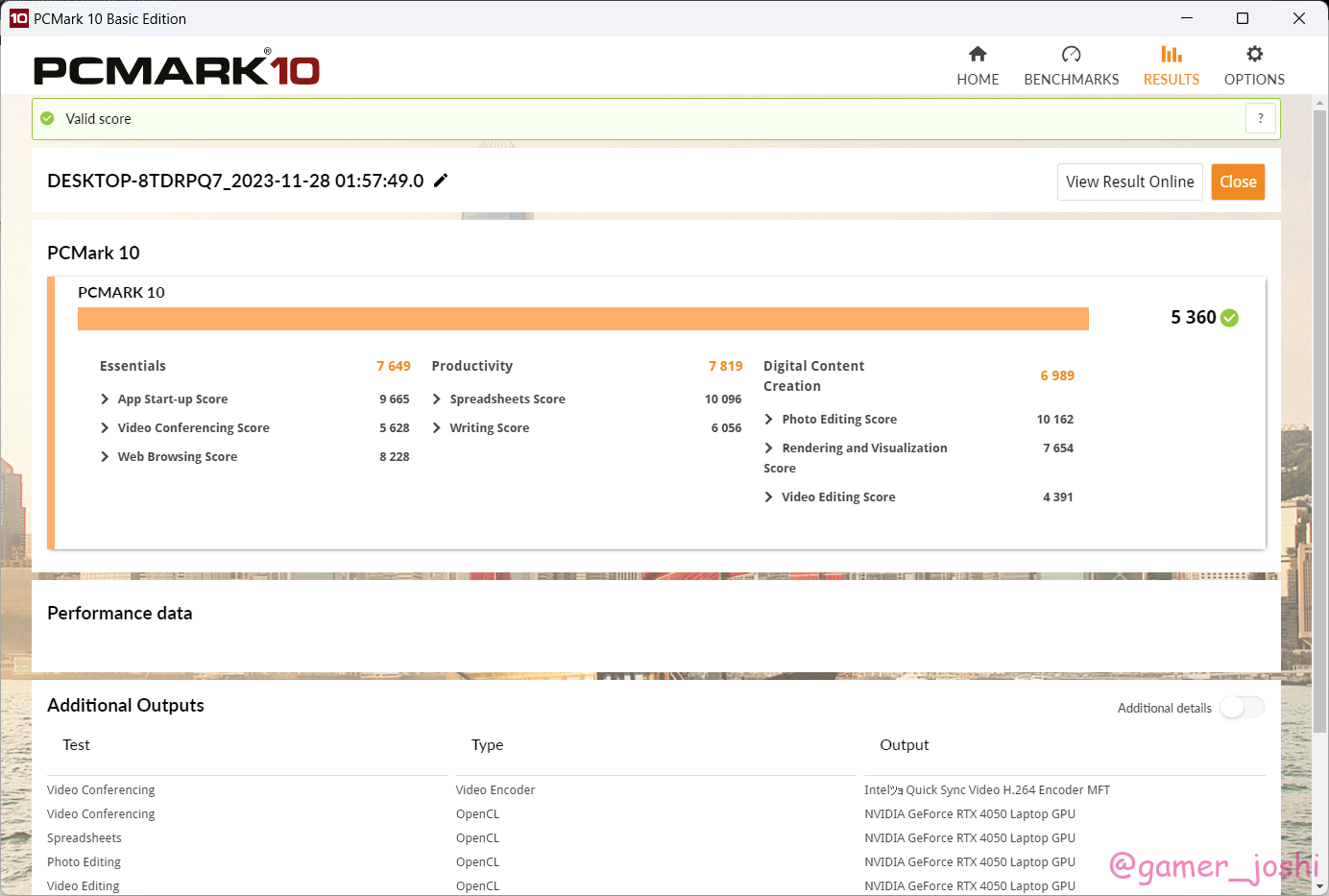Expand Web Browsing Score
Viewport: 1329px width, 896px height.
point(105,457)
